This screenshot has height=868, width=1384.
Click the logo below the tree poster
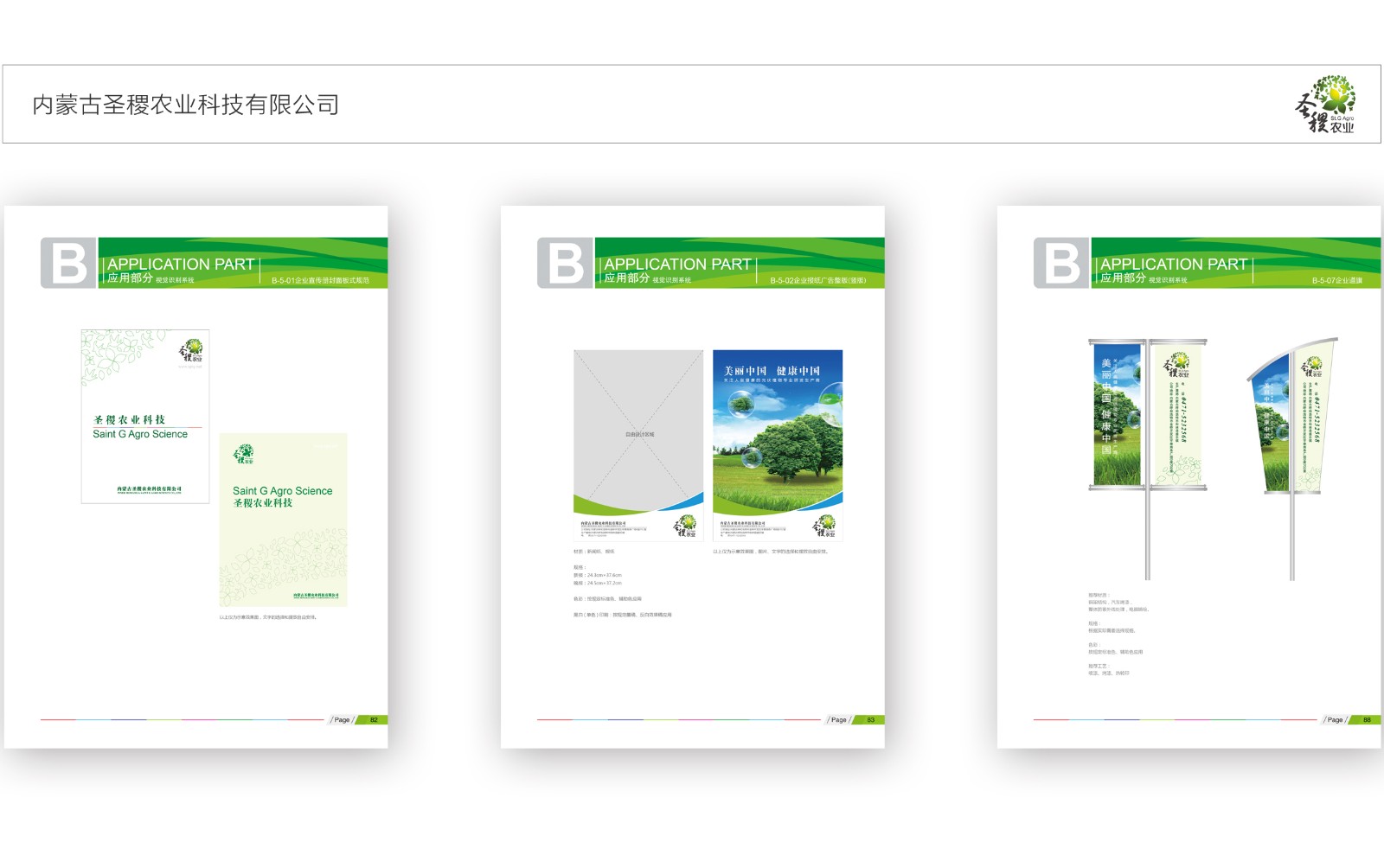click(x=823, y=526)
